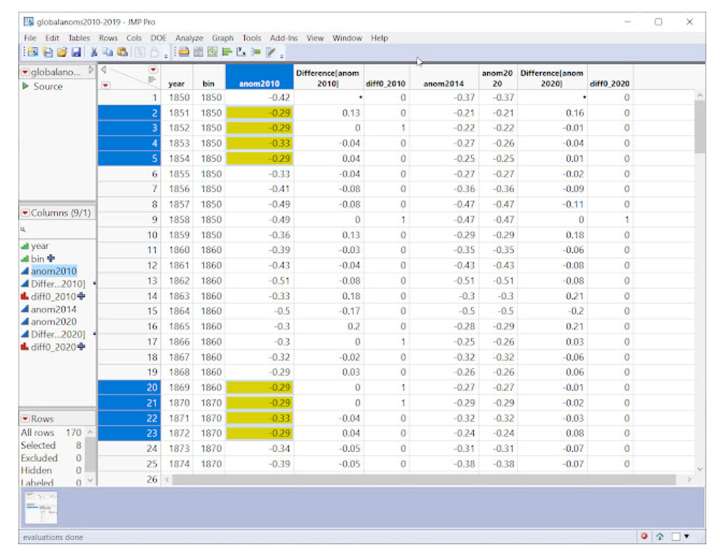Select the anom2014 column header
The width and height of the screenshot is (720, 553).
pos(443,84)
